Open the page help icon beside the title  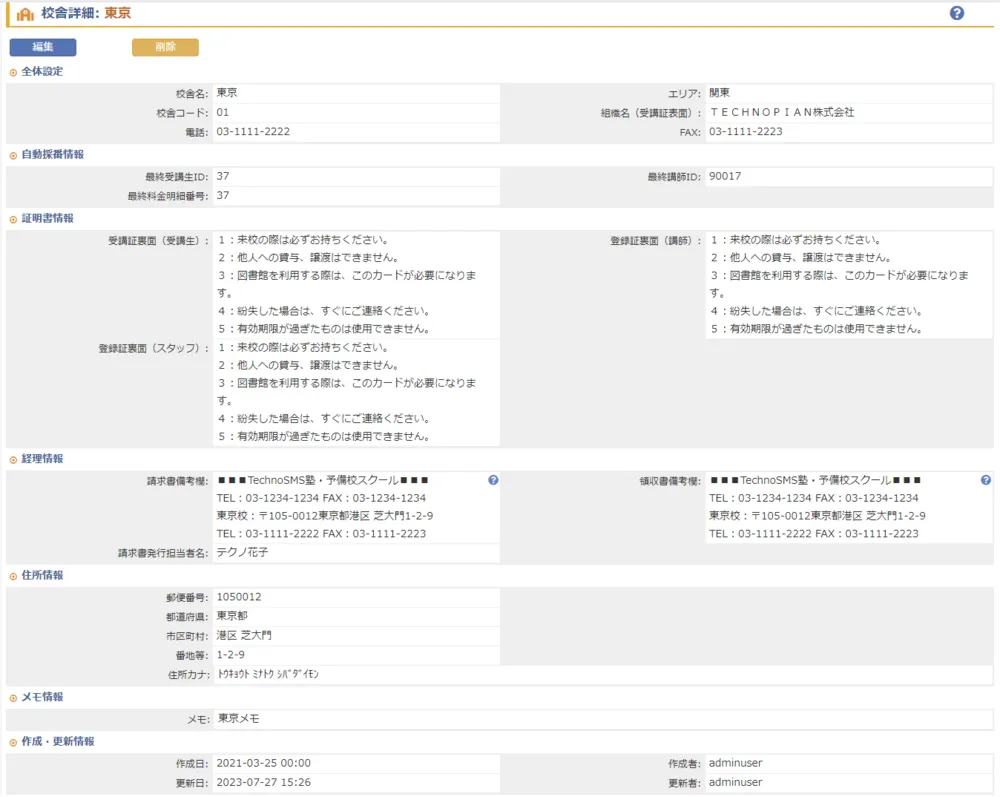(x=957, y=13)
